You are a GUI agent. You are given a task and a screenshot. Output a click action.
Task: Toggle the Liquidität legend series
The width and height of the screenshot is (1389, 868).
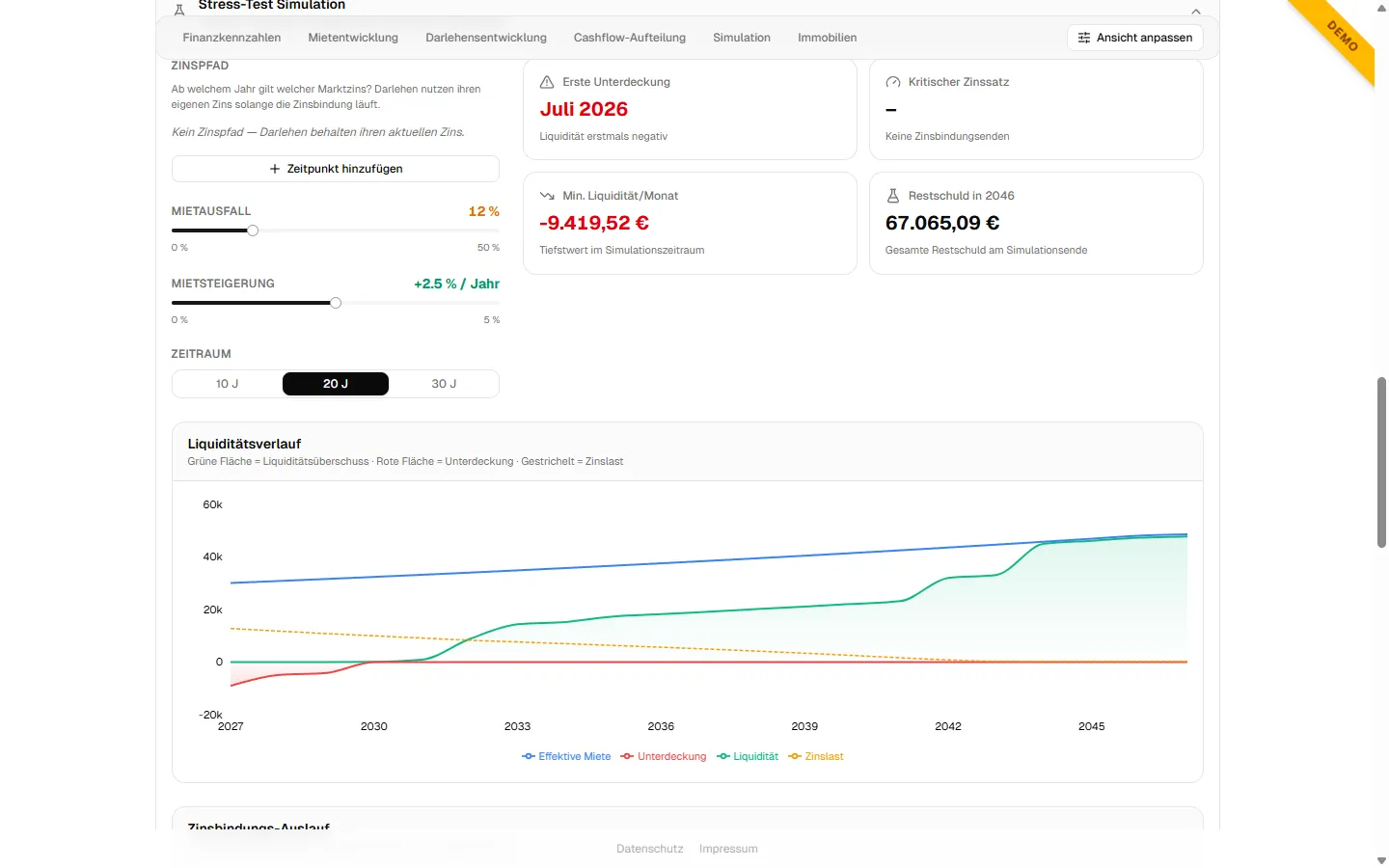[748, 756]
